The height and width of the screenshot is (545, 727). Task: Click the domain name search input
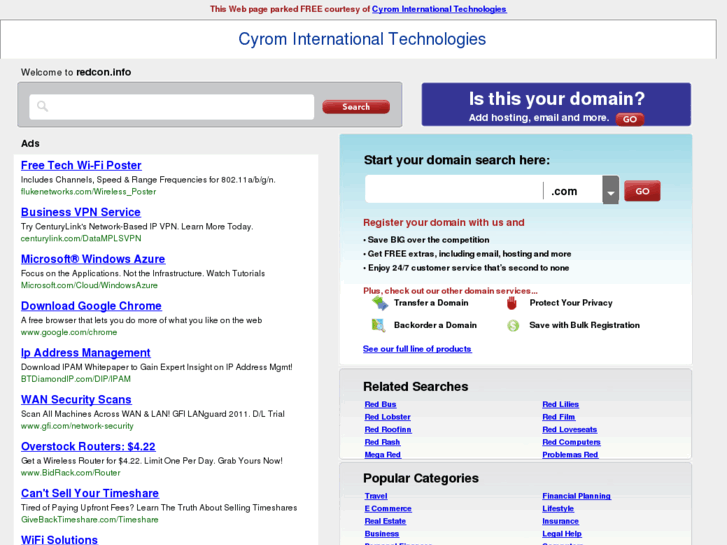point(454,190)
